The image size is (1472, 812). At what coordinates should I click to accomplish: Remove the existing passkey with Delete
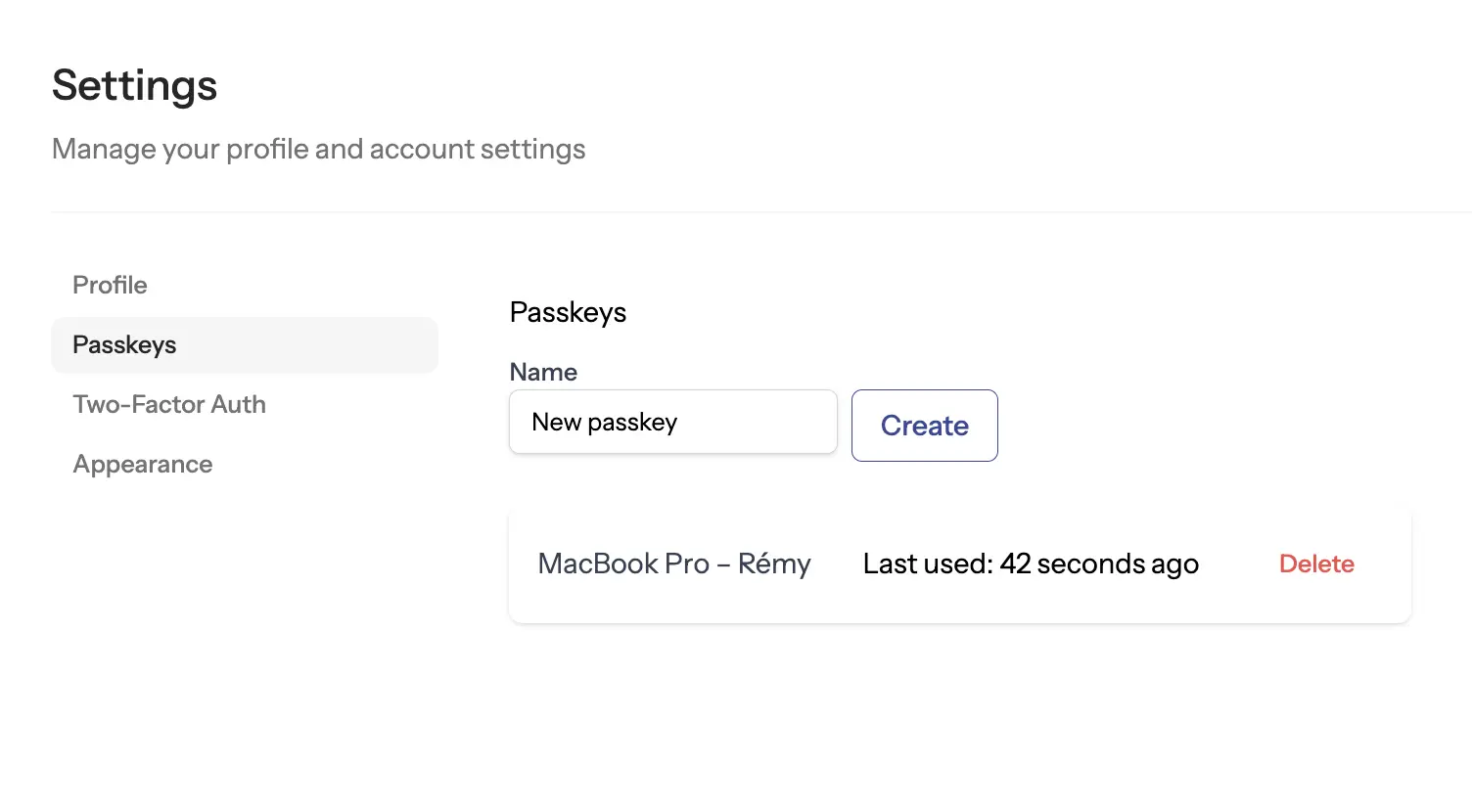(x=1315, y=564)
